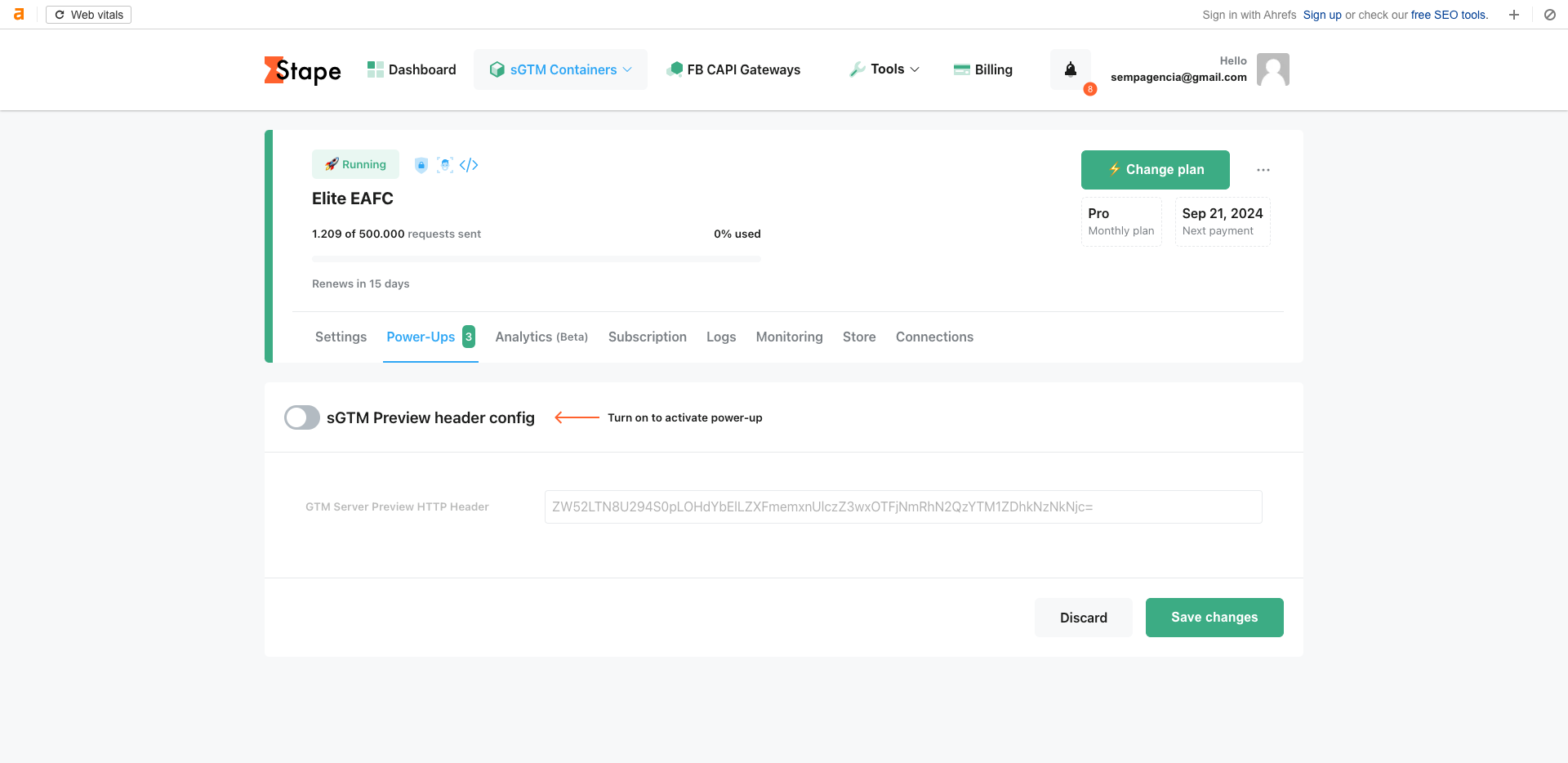
Task: Click the Discard button
Action: [1083, 618]
